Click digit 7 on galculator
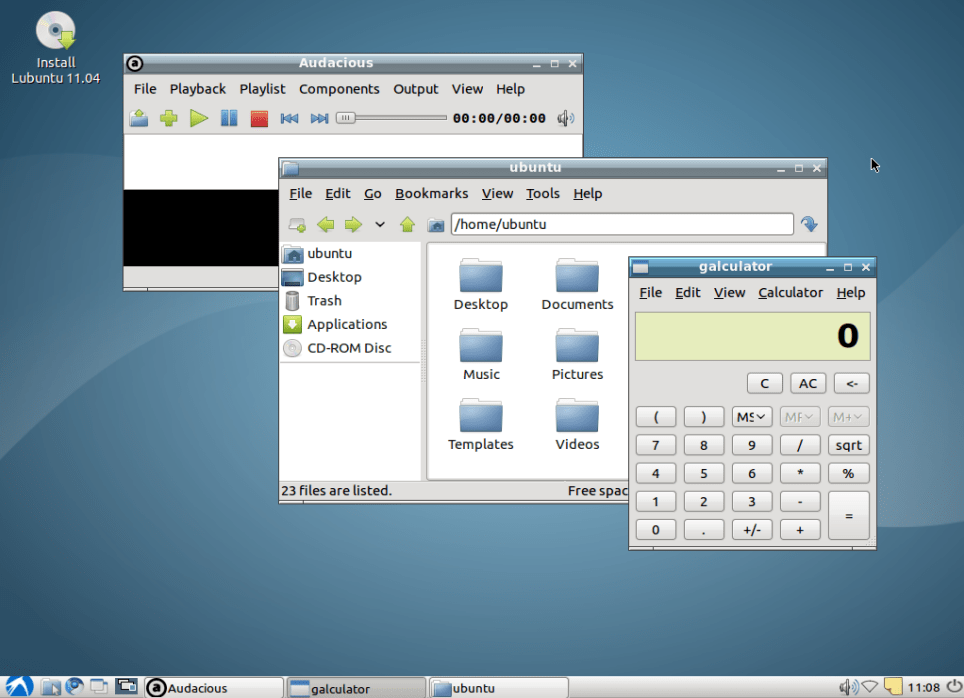Screen dimensions: 964x698 (x=655, y=445)
